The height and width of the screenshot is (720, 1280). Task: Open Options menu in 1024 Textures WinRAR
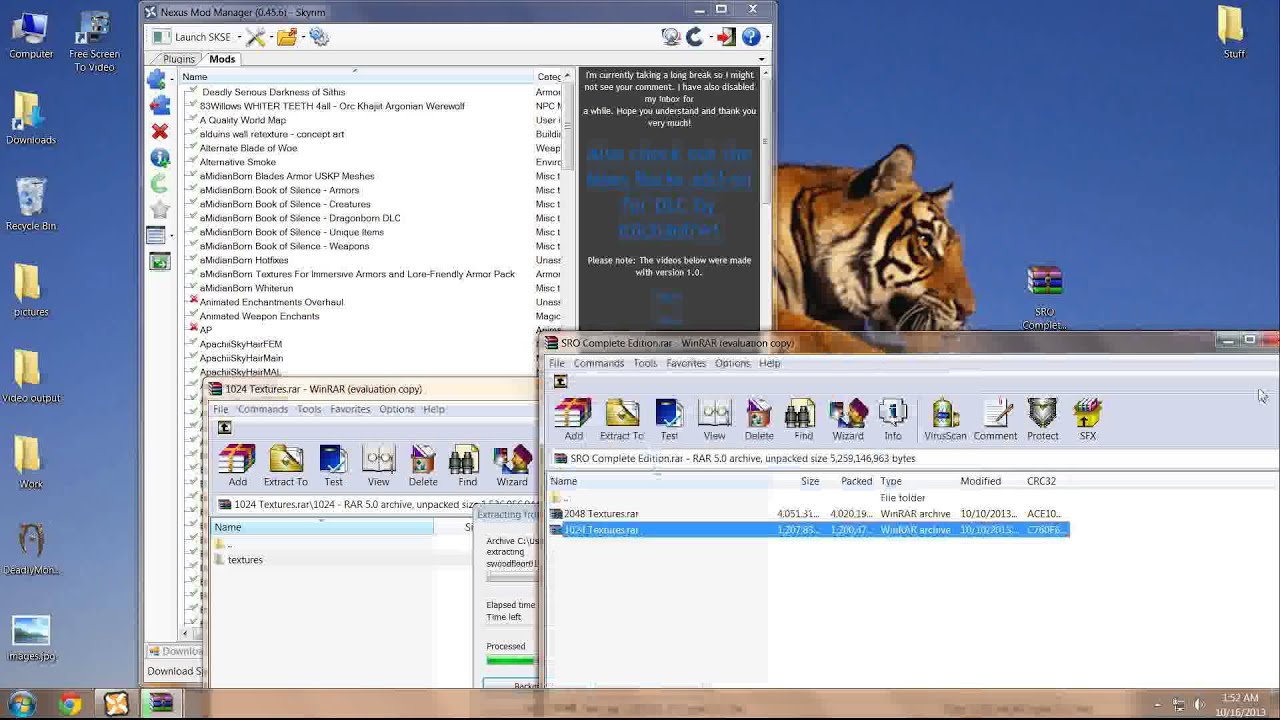tap(396, 409)
